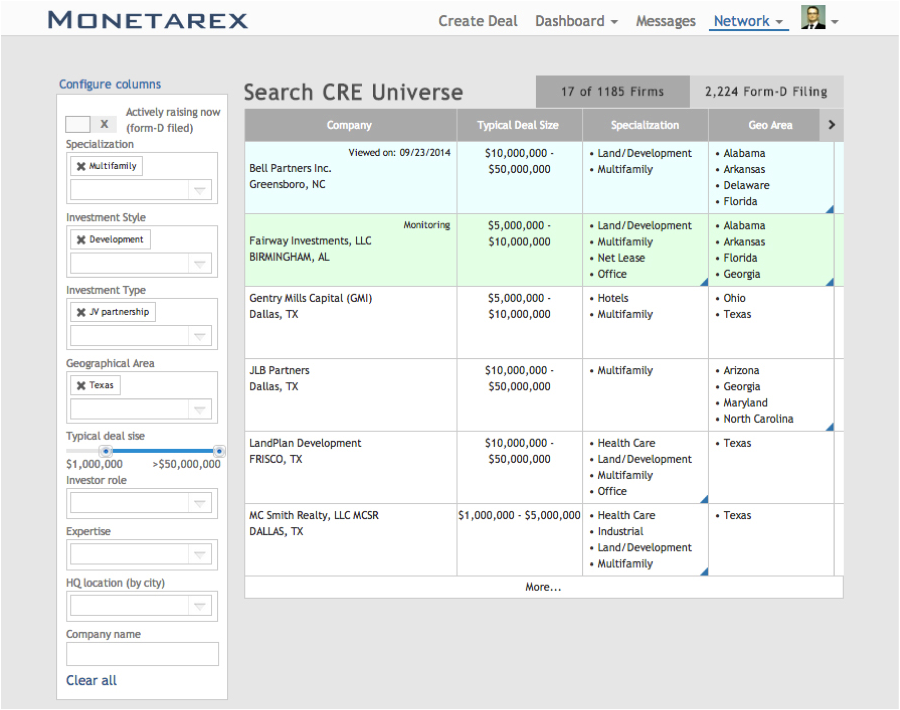
Task: Click the Monitoring label on Fairway Investments
Action: [x=426, y=225]
